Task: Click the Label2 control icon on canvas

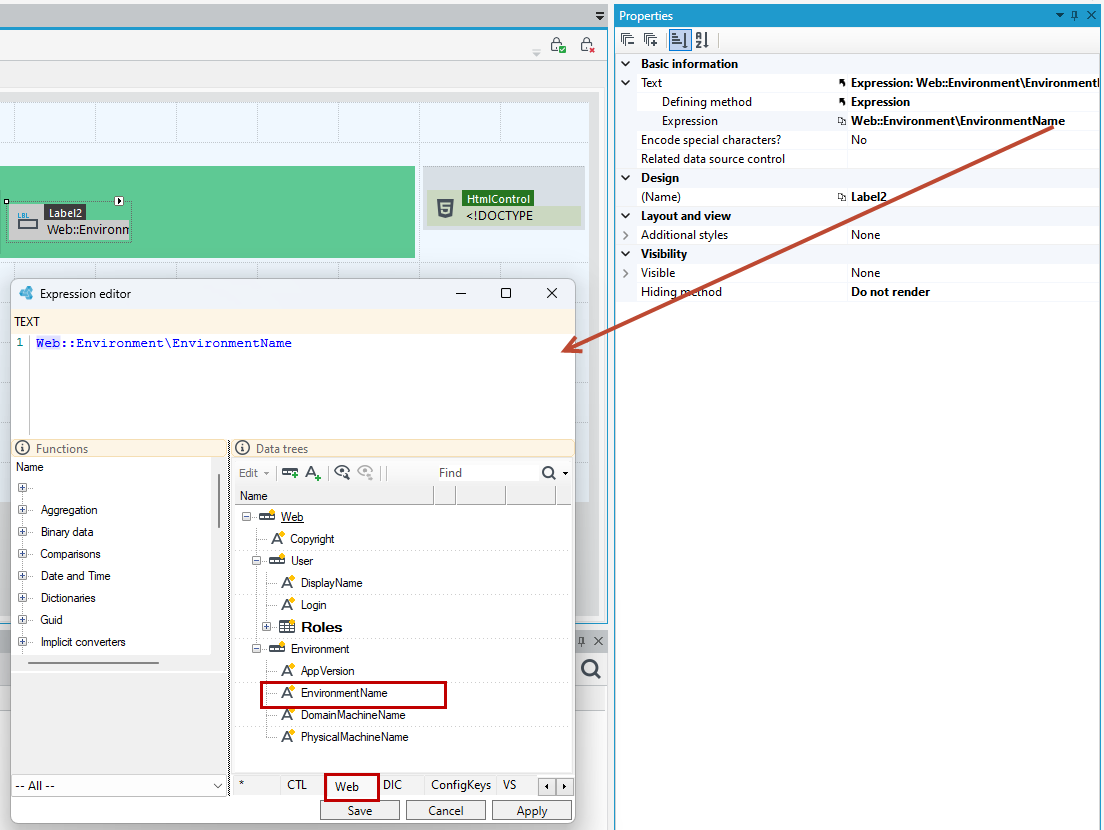Action: (x=28, y=222)
